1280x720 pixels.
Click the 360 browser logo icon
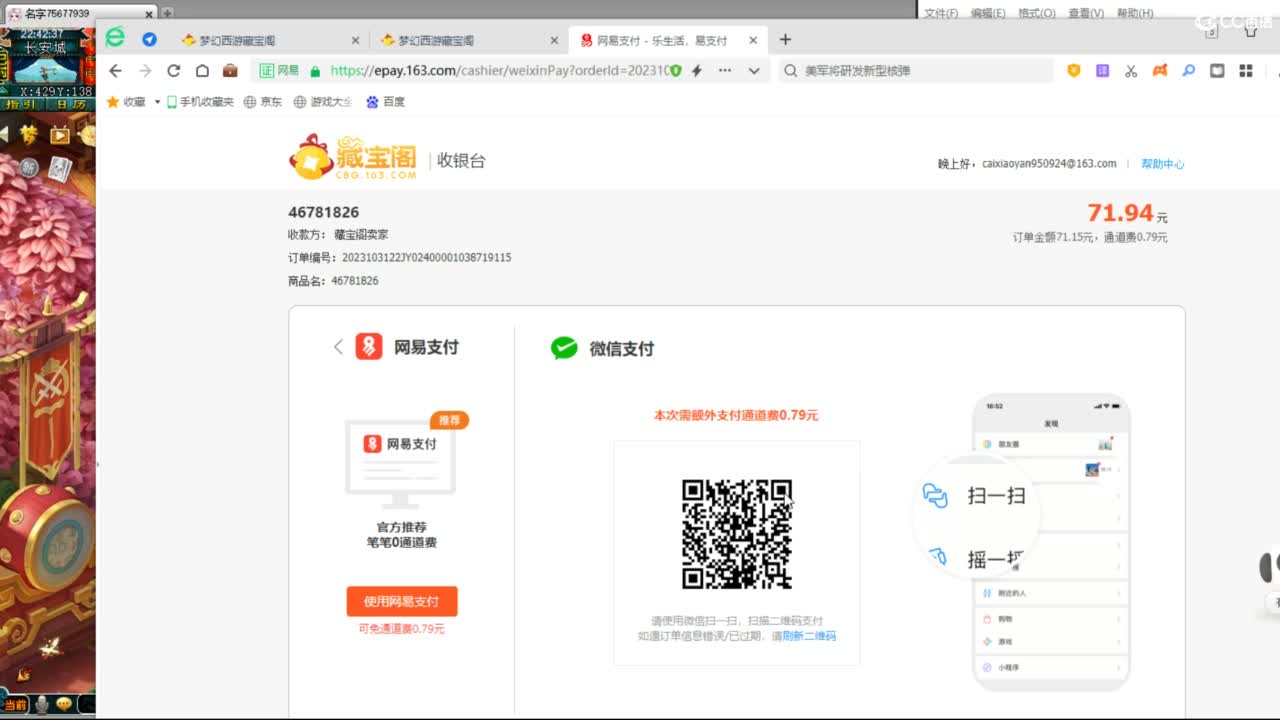(x=116, y=38)
